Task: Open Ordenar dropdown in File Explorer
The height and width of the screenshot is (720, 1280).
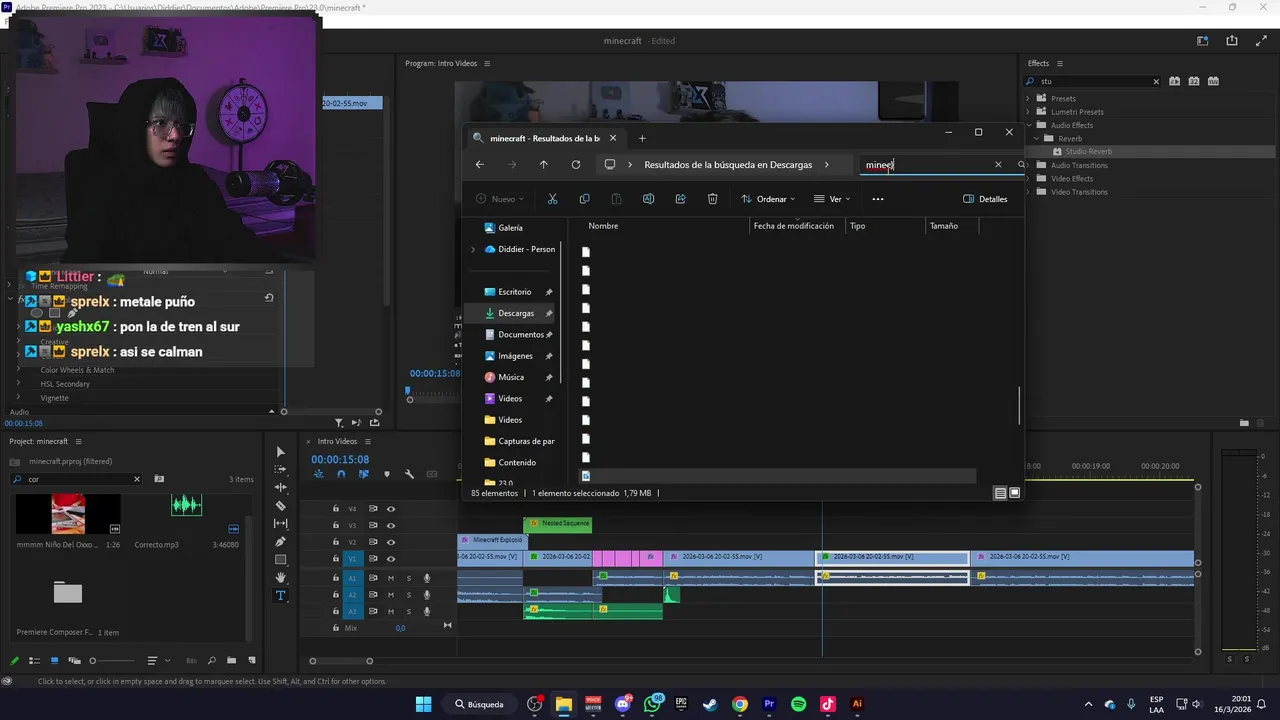Action: point(768,199)
